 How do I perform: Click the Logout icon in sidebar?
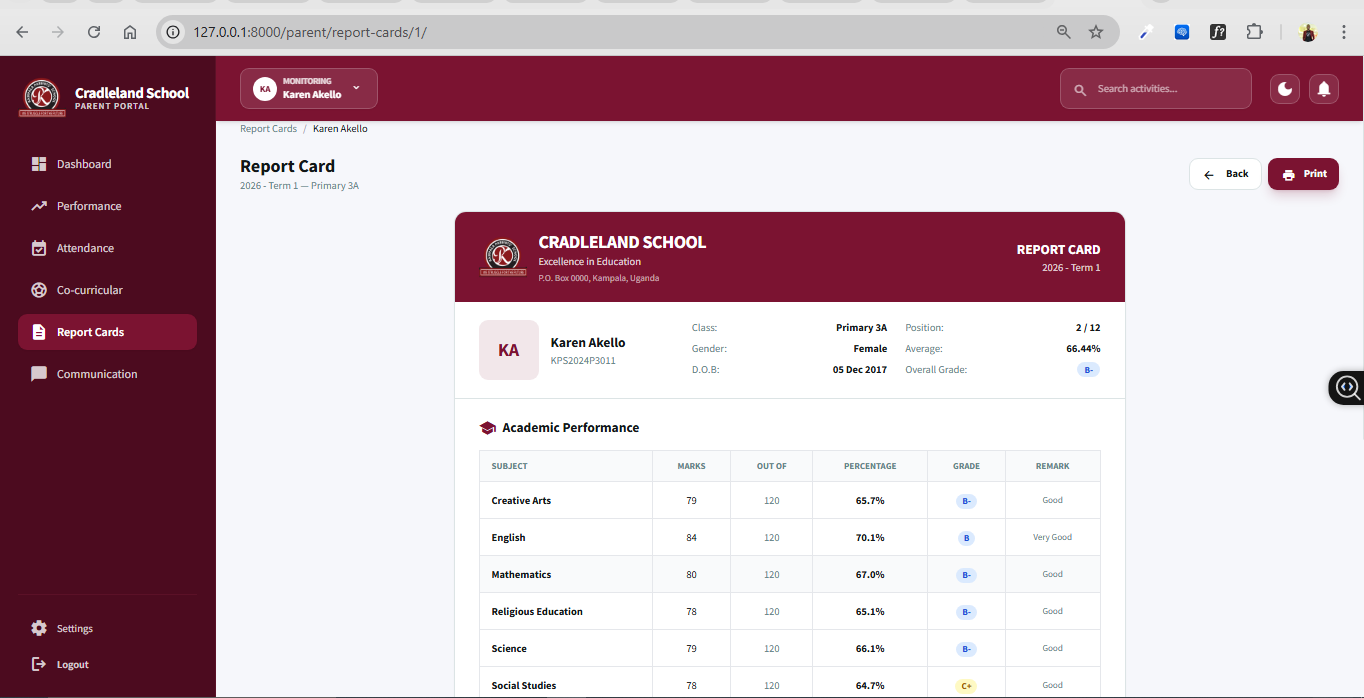(x=39, y=664)
